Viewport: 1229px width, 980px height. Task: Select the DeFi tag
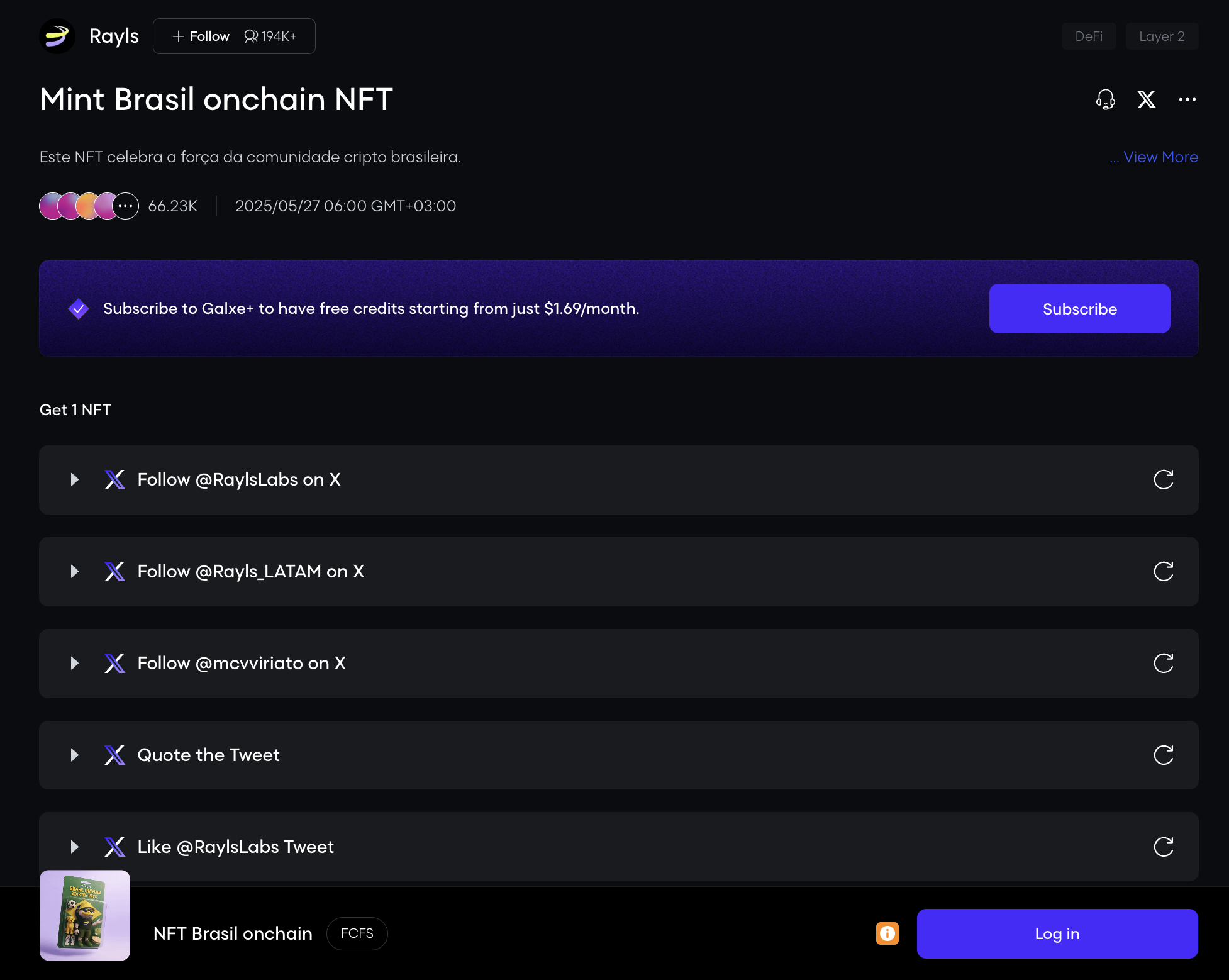coord(1089,36)
